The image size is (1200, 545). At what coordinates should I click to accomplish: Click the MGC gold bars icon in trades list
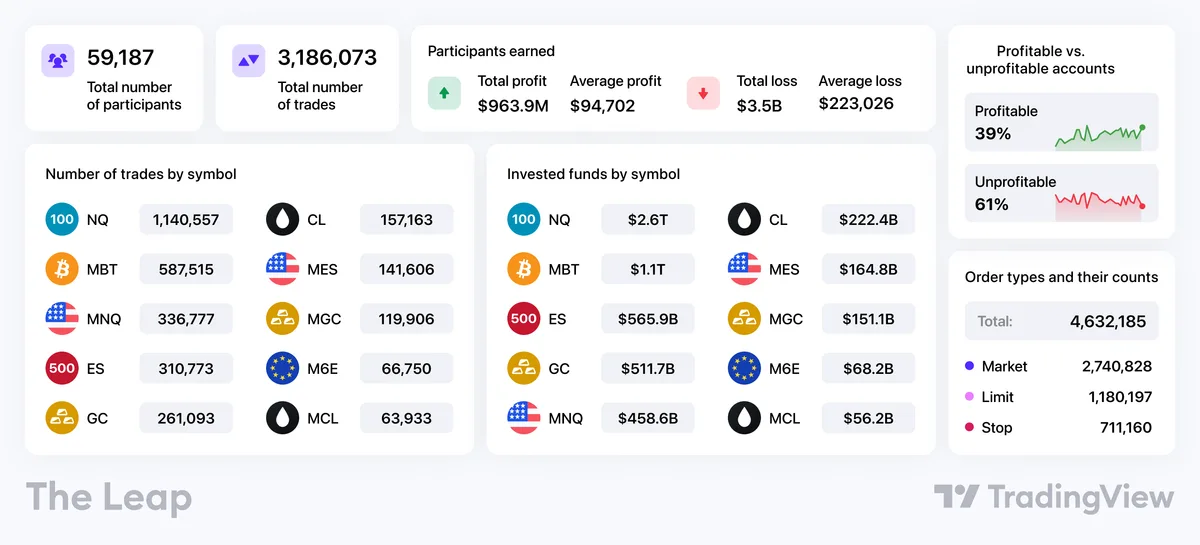283,319
